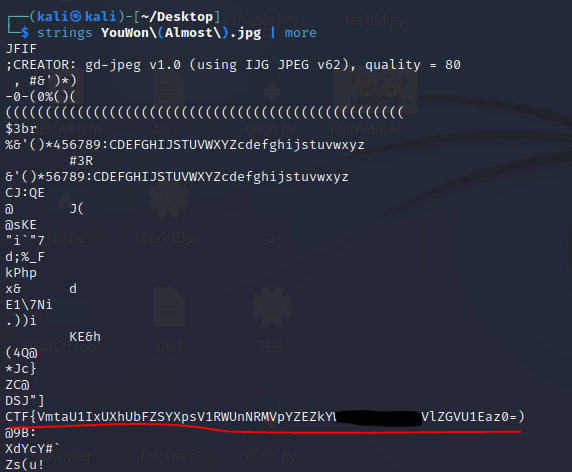Select the '&'()*56789:CDEFGHIJ' line
This screenshot has height=472, width=572.
pyautogui.click(x=177, y=177)
